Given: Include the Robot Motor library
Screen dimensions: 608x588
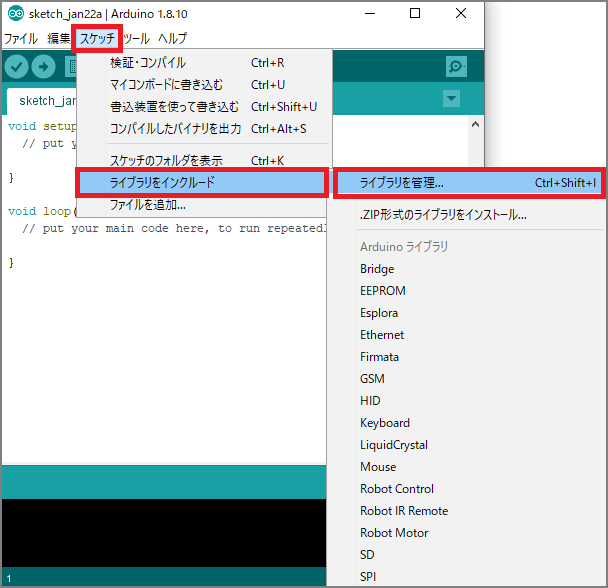Looking at the screenshot, I should [x=466, y=533].
